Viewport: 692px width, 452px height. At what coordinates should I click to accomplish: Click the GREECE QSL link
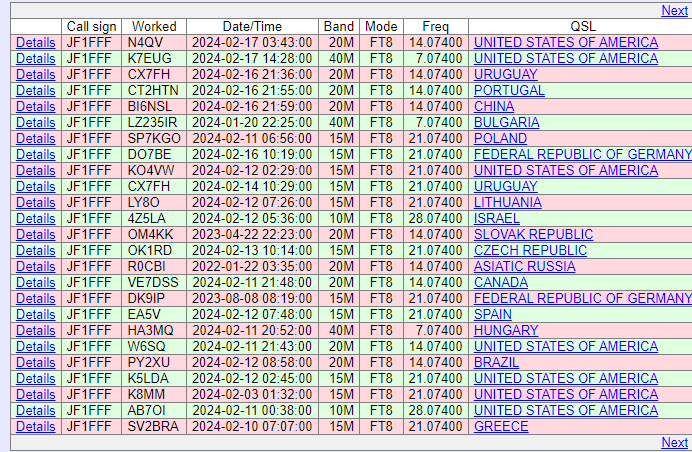[x=501, y=426]
